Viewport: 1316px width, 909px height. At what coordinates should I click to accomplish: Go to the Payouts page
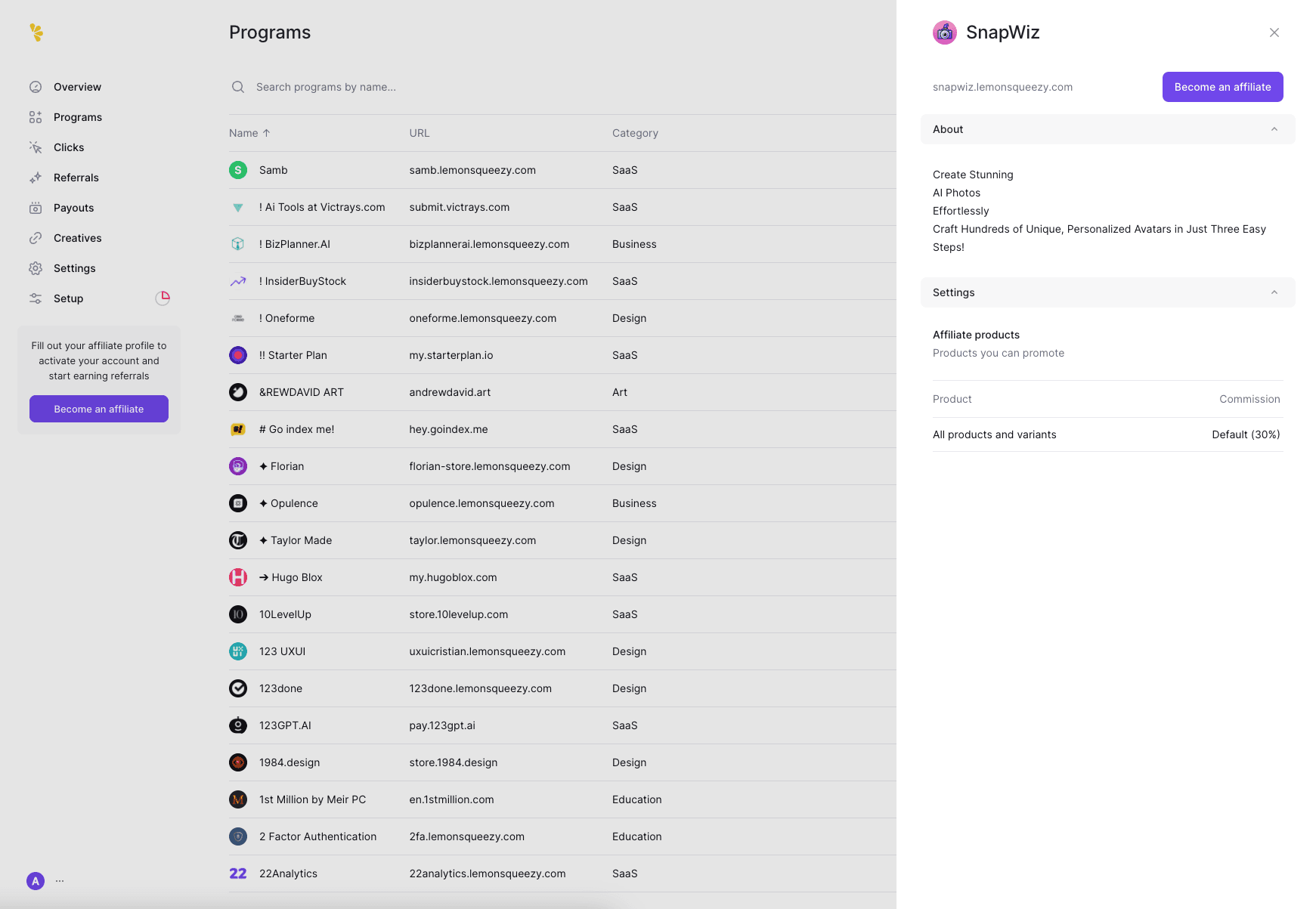(73, 208)
